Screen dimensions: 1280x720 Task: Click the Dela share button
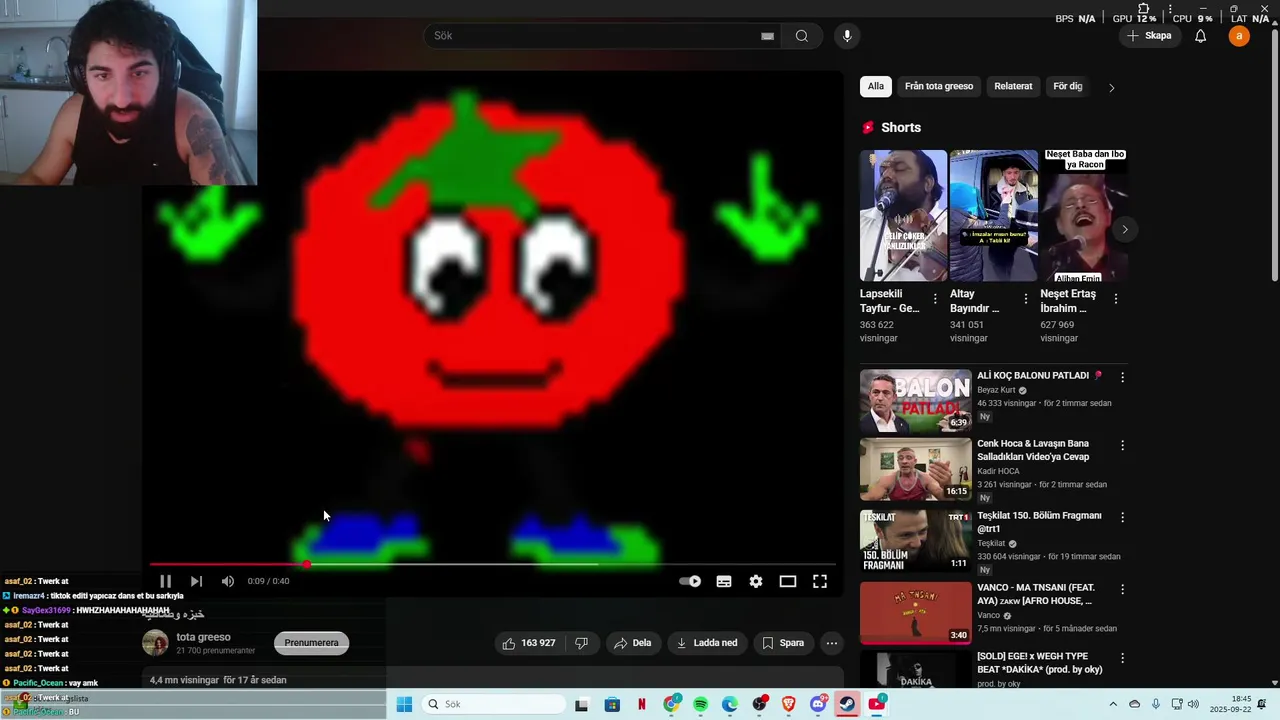[x=632, y=643]
